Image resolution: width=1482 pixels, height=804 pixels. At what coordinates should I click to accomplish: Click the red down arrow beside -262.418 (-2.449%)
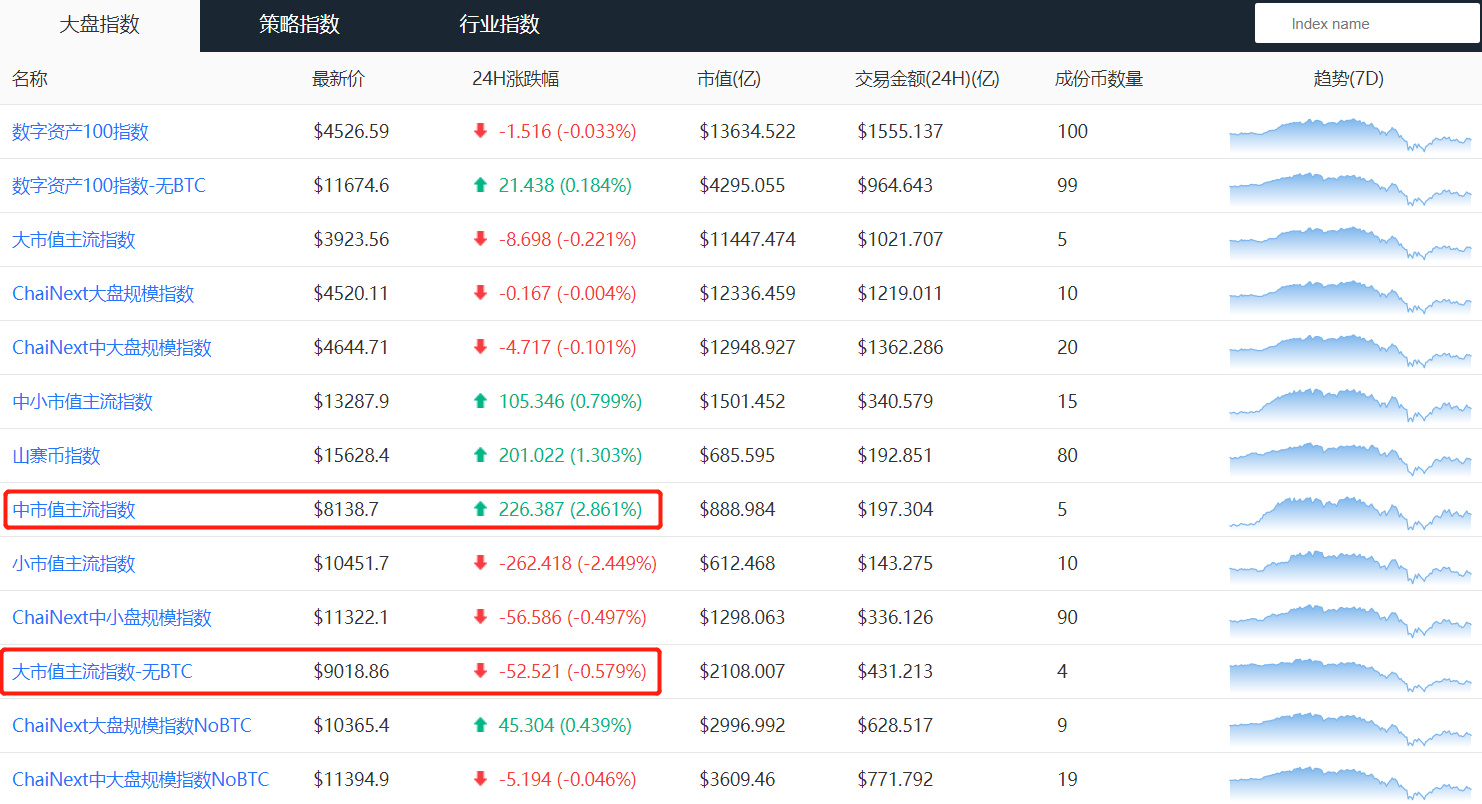(480, 563)
